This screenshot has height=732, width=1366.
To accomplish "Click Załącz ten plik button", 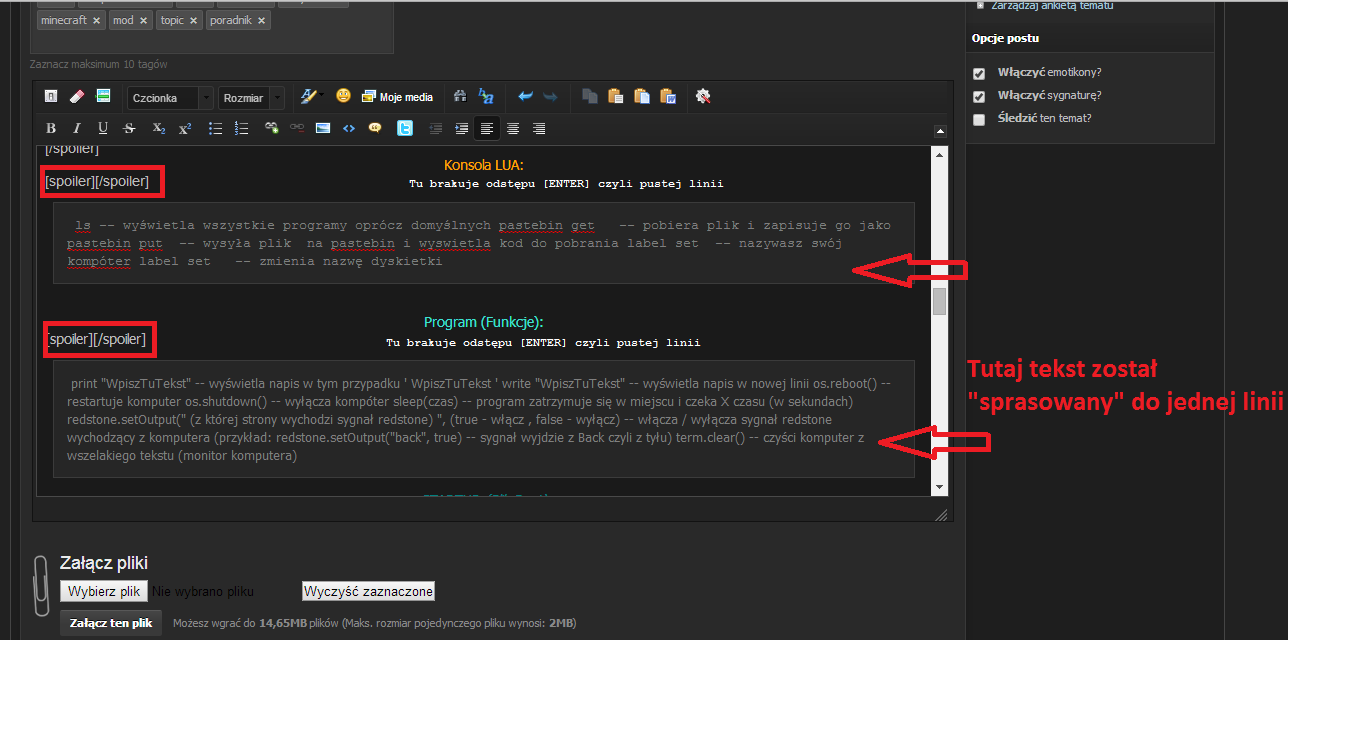I will 111,623.
